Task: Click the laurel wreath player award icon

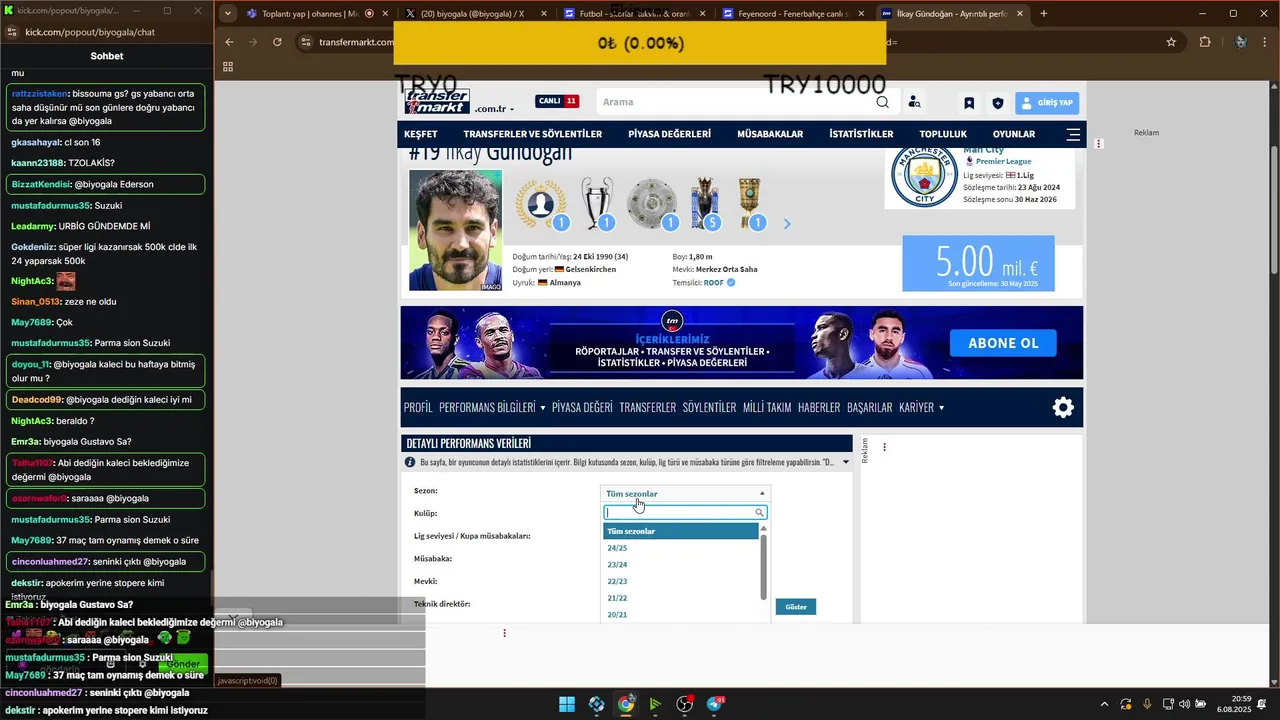Action: (x=541, y=204)
